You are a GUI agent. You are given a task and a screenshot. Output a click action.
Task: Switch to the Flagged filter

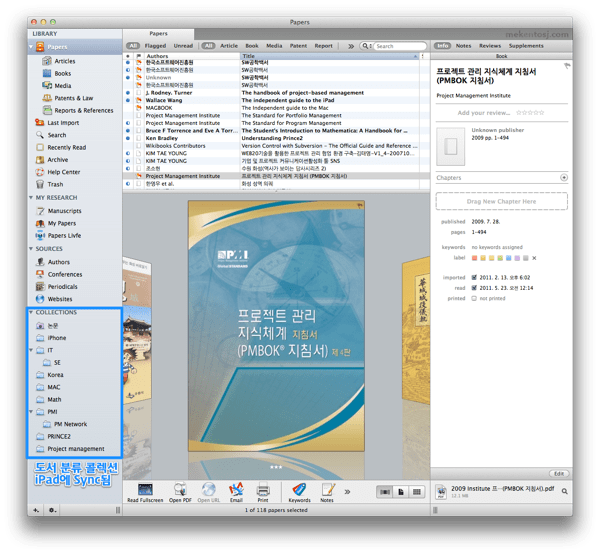pos(155,46)
